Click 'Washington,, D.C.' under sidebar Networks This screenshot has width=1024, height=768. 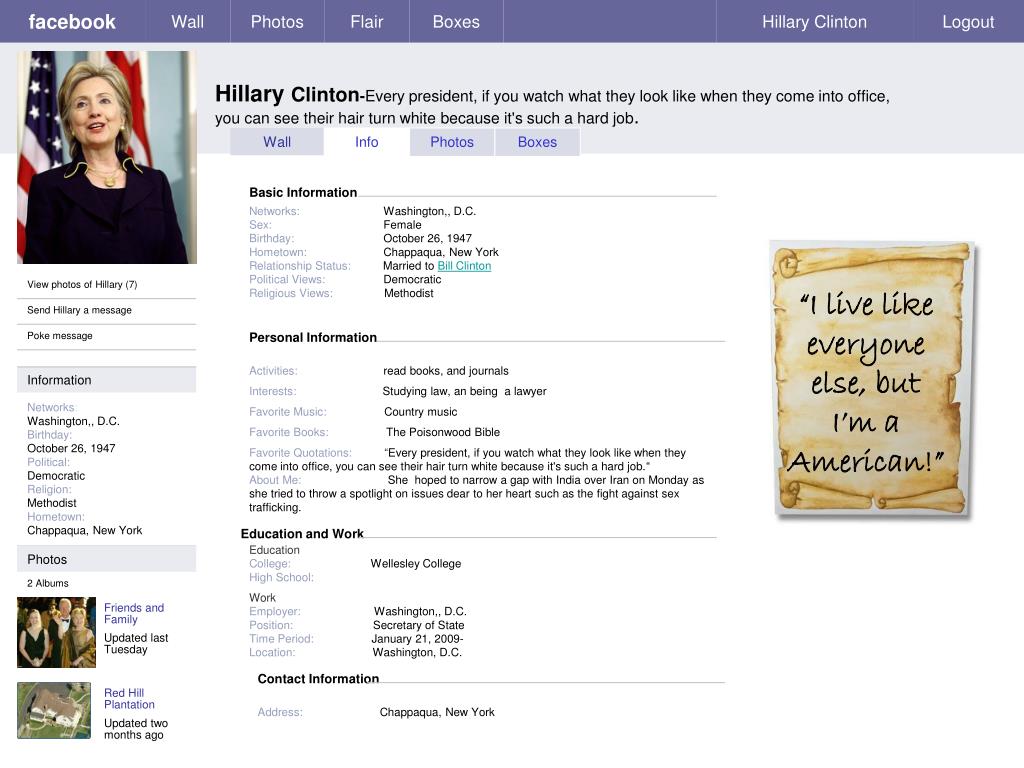click(x=73, y=421)
